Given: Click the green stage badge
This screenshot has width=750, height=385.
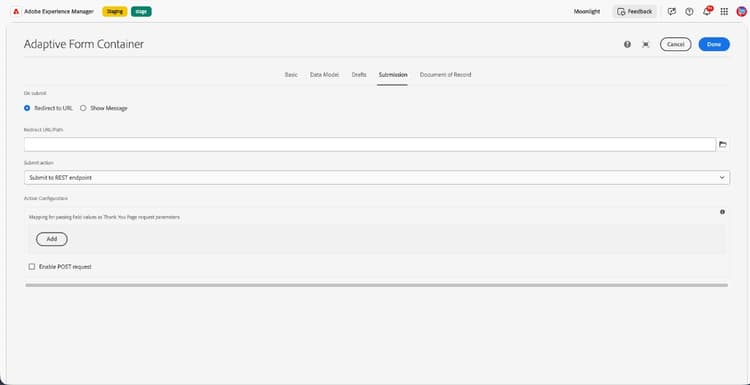Looking at the screenshot, I should point(141,11).
